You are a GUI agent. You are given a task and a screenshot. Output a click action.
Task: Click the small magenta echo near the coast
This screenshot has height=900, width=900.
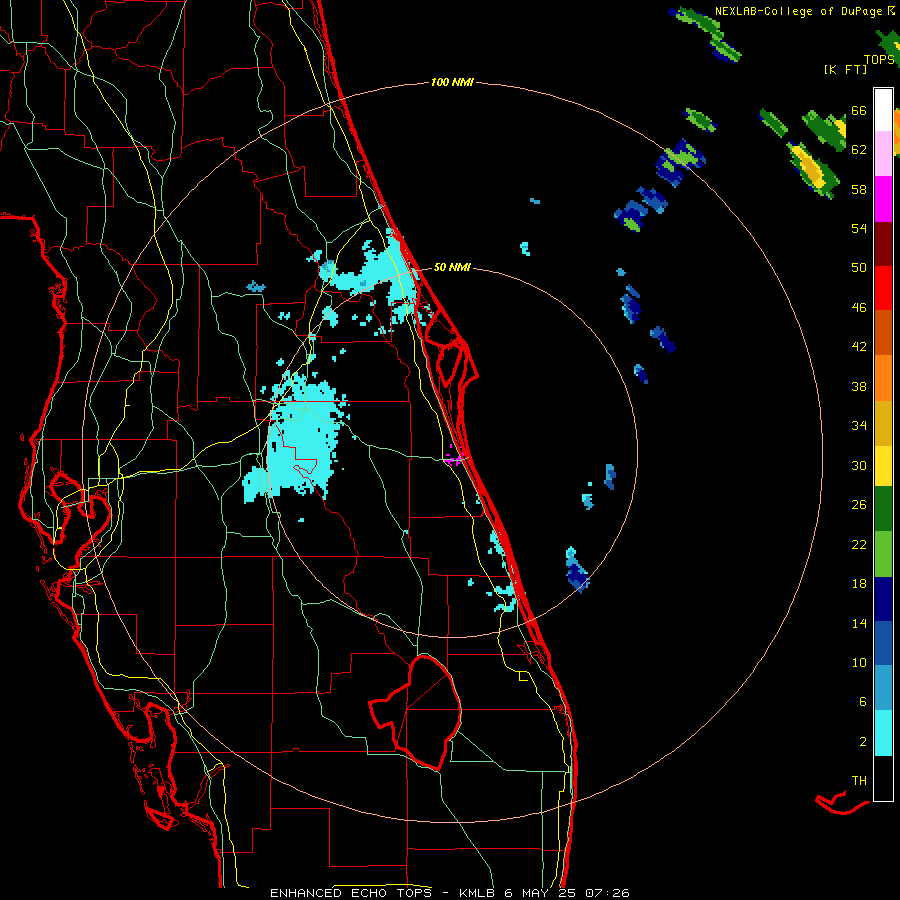coord(453,457)
